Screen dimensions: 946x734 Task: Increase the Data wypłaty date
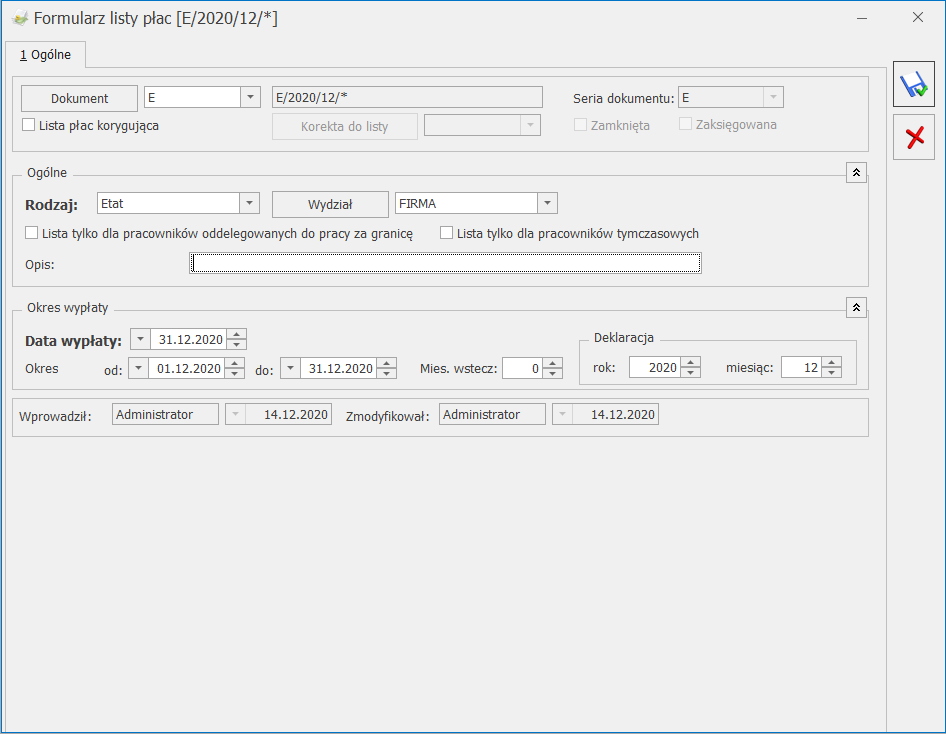click(x=236, y=334)
